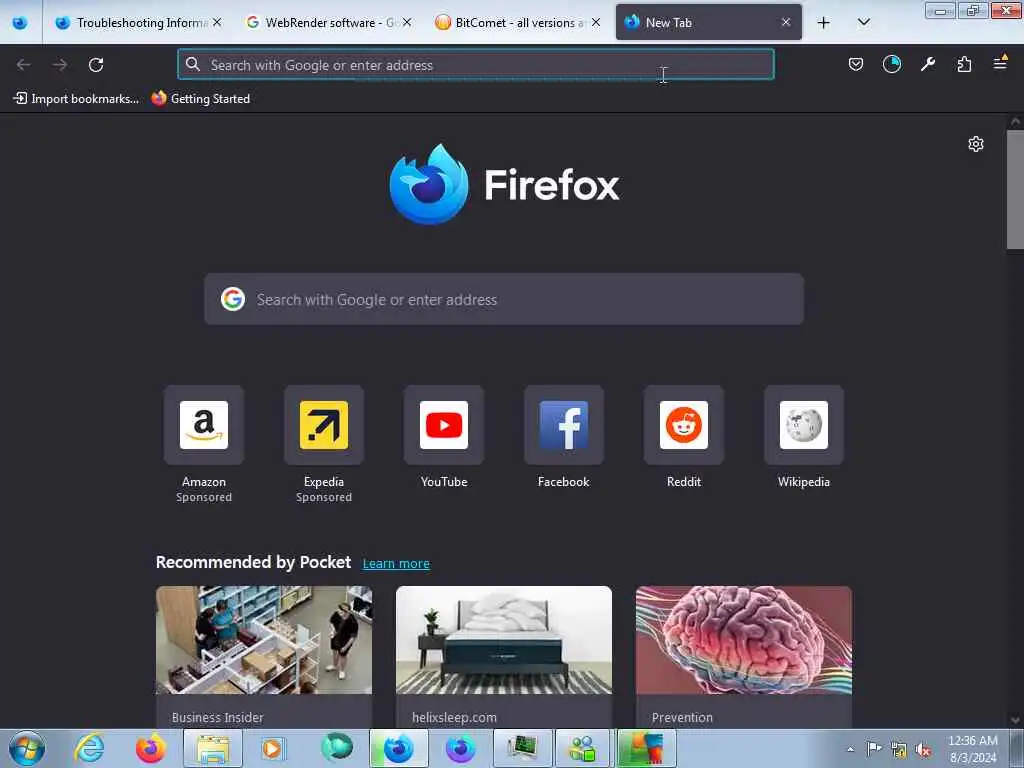Image resolution: width=1024 pixels, height=768 pixels.
Task: Switch to the WebRender software Google tab
Action: click(328, 23)
